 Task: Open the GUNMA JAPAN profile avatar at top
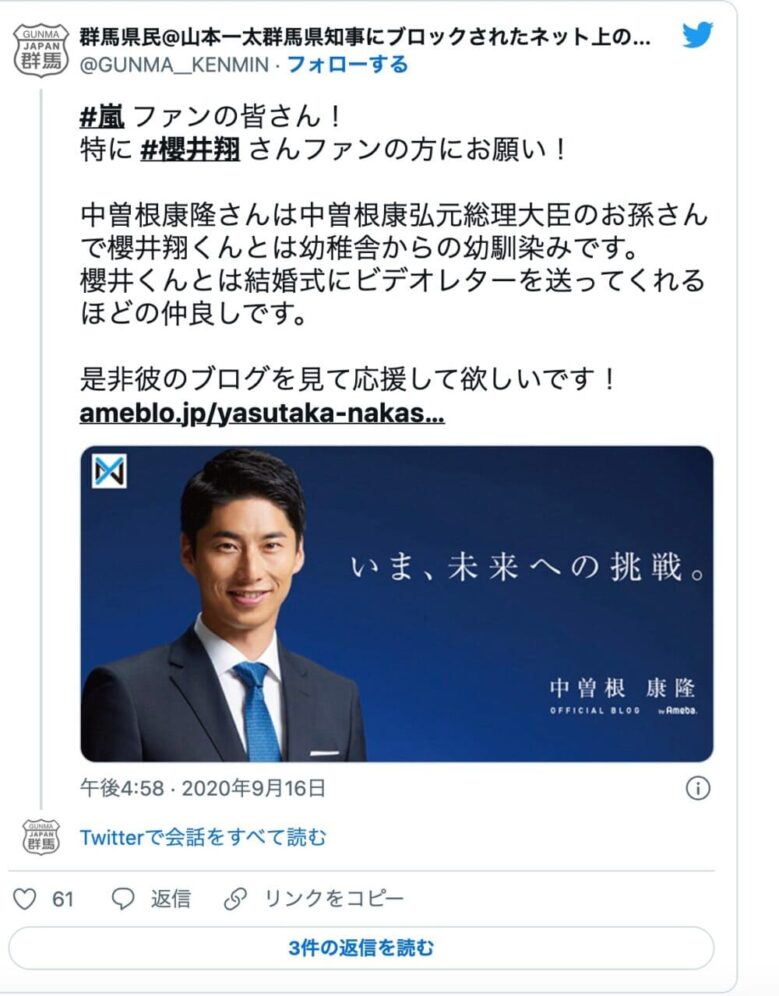41,50
